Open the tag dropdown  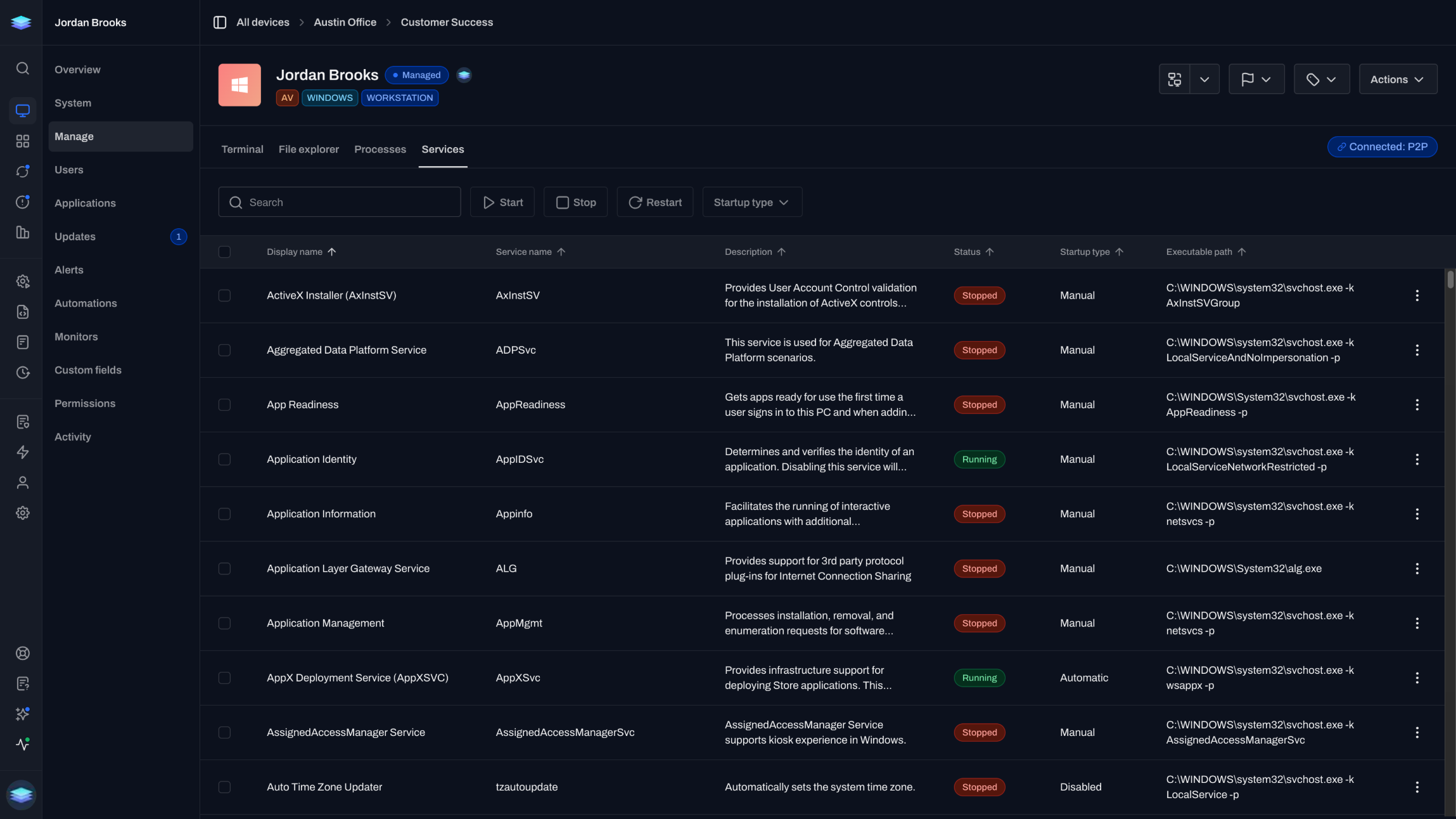(1322, 79)
